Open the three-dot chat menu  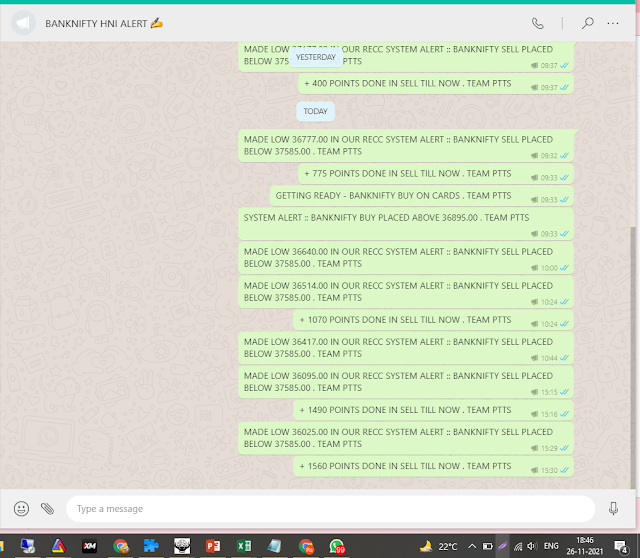[613, 23]
